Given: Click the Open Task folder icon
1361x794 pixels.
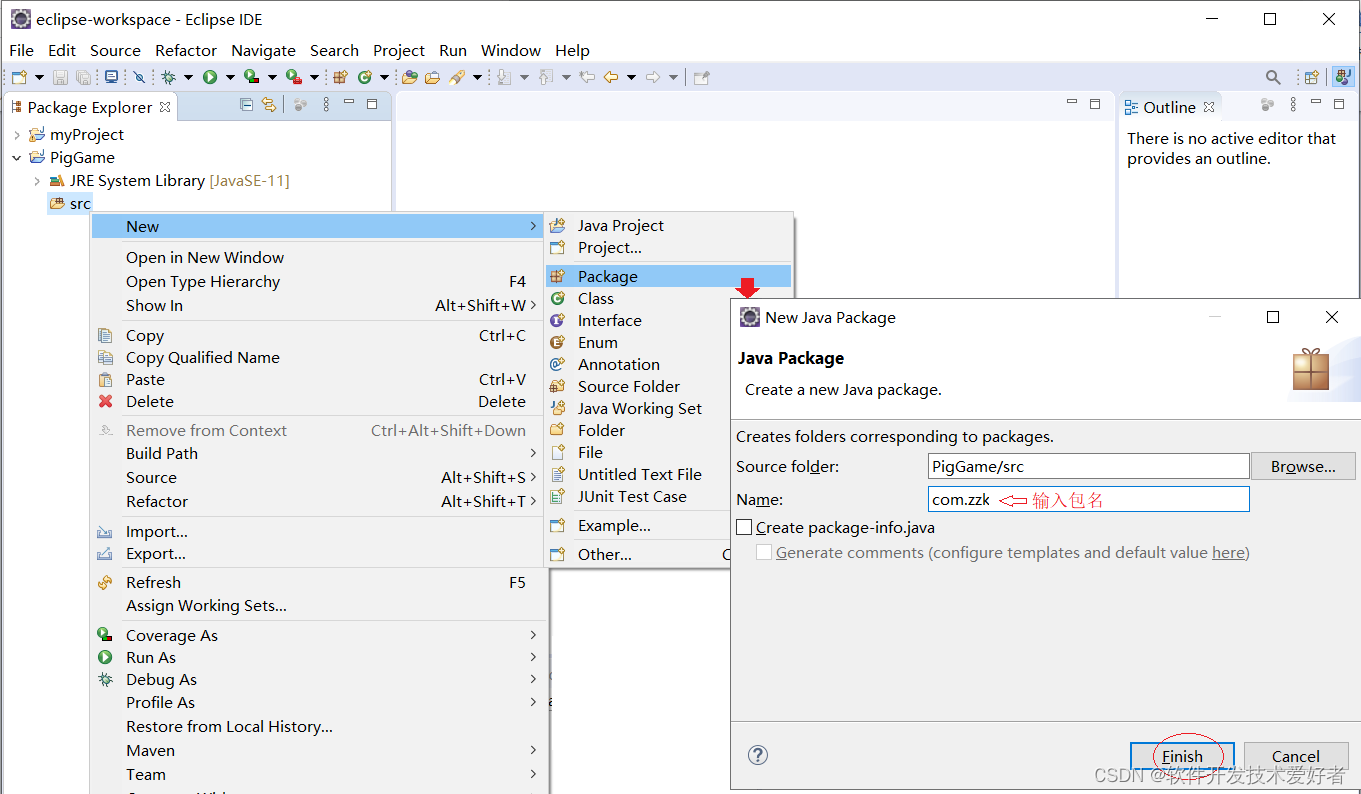Looking at the screenshot, I should pyautogui.click(x=432, y=77).
